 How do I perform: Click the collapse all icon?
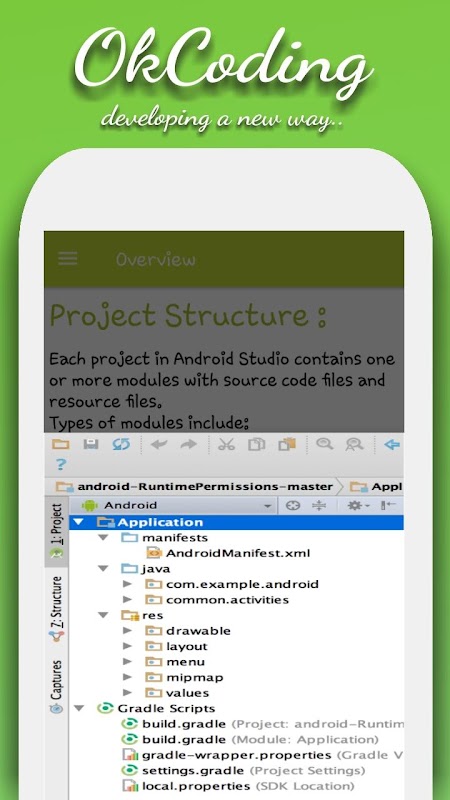click(x=319, y=506)
